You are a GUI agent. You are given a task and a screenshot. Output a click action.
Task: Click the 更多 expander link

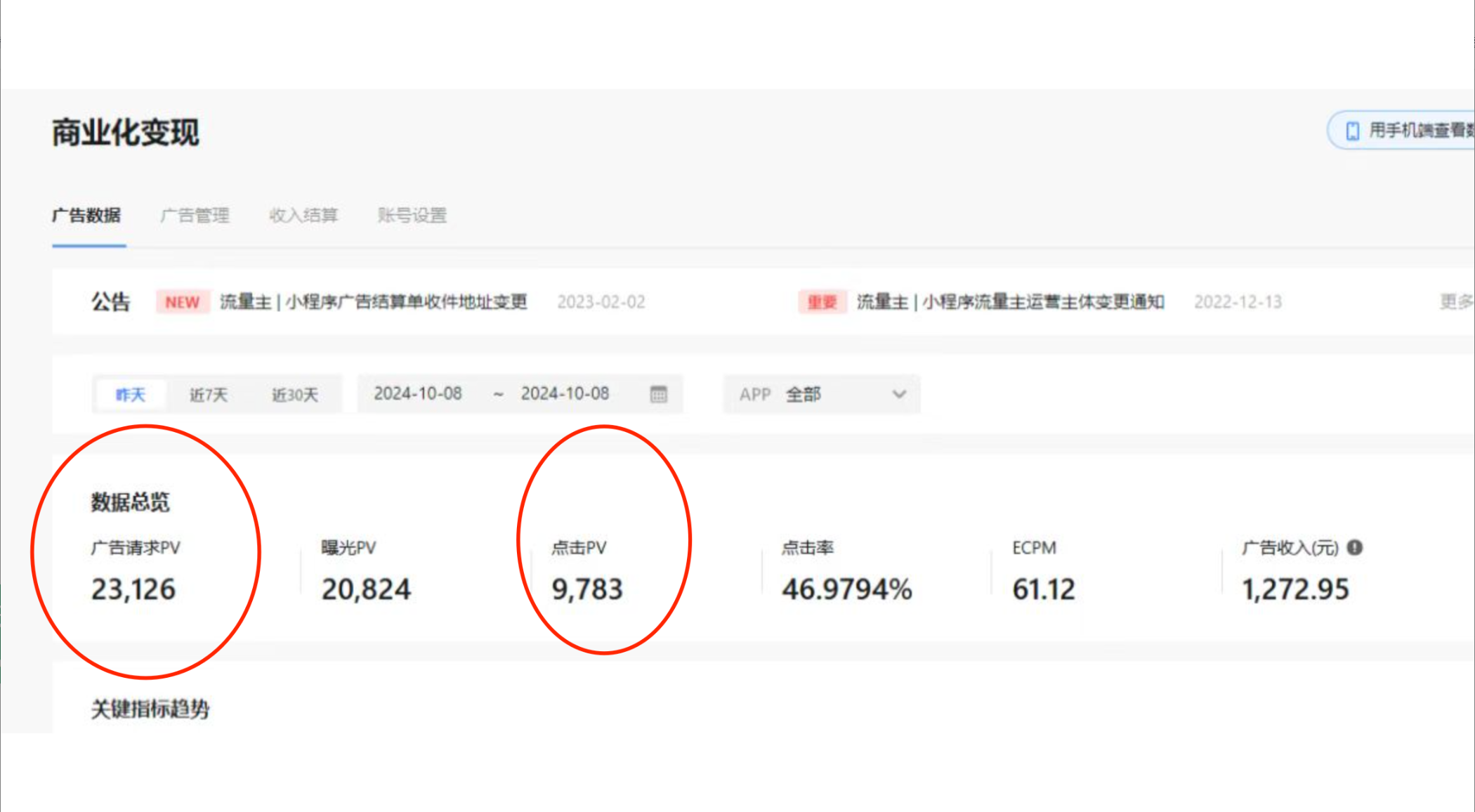(x=1455, y=302)
